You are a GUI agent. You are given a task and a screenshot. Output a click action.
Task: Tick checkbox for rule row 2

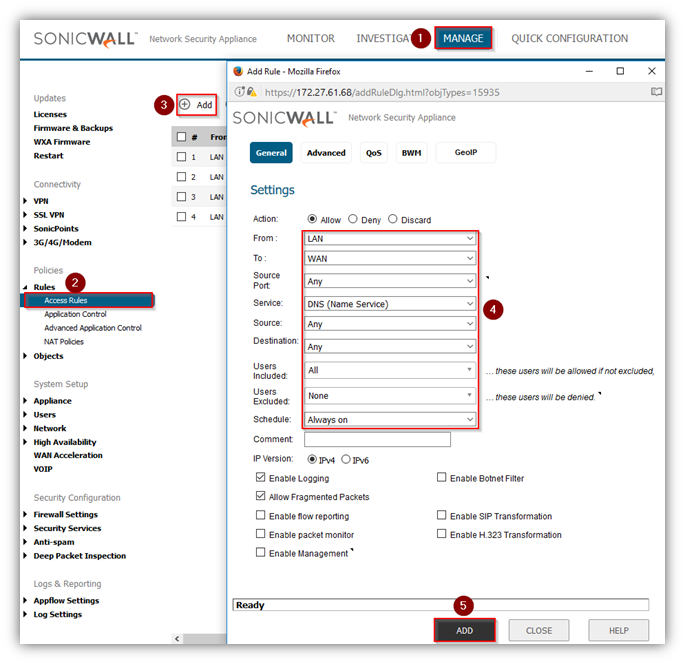point(181,176)
